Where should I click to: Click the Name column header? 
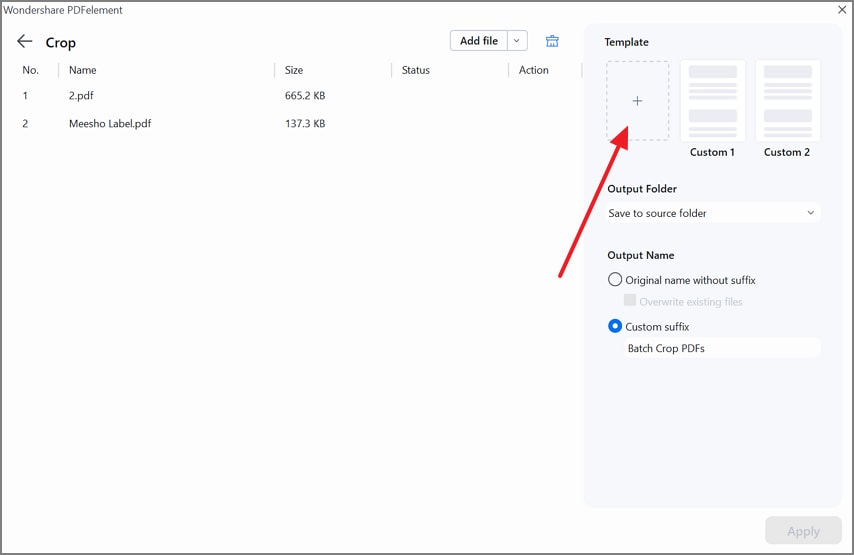tap(83, 70)
